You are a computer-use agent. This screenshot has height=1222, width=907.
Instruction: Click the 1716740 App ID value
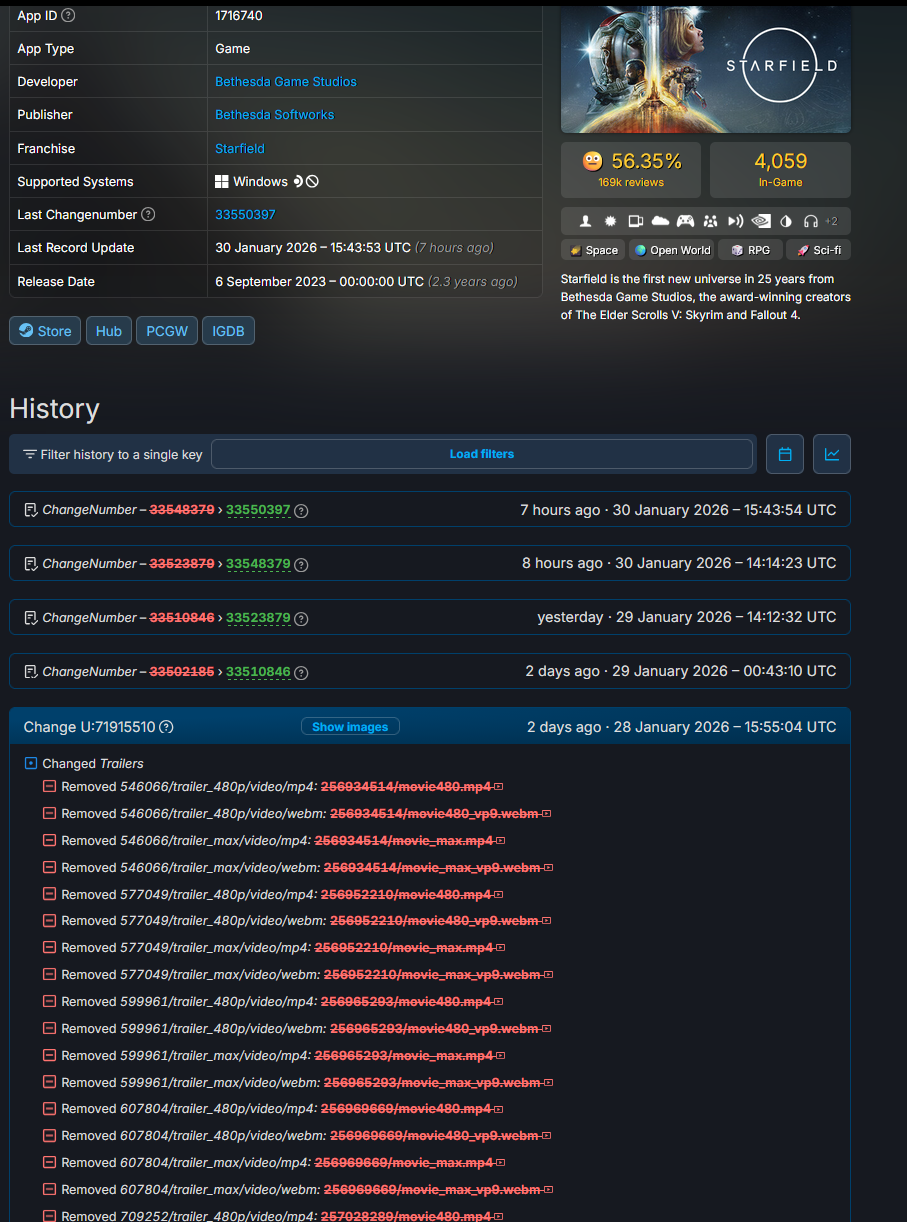(239, 16)
